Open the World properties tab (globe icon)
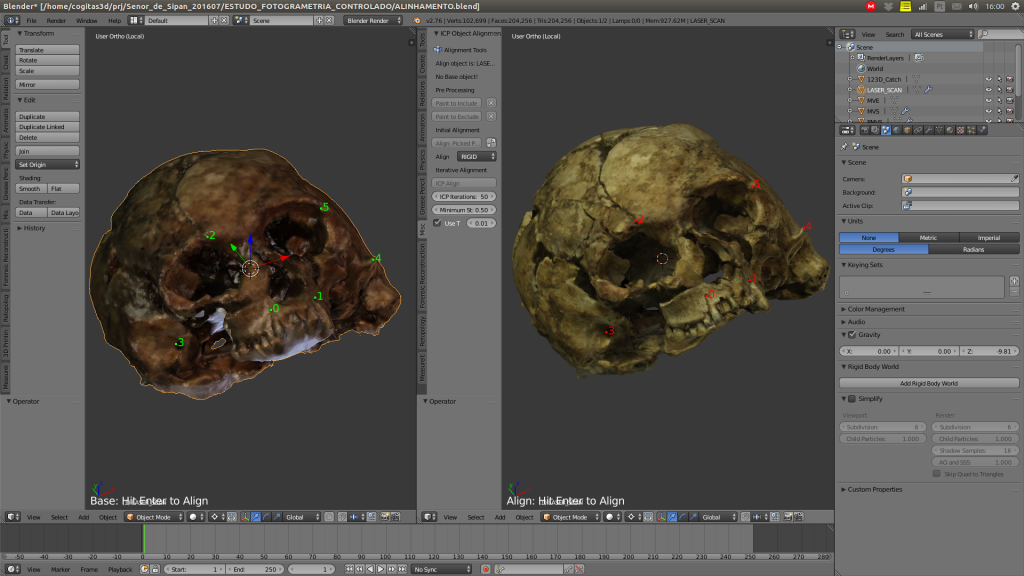The height and width of the screenshot is (576, 1024). 897,131
